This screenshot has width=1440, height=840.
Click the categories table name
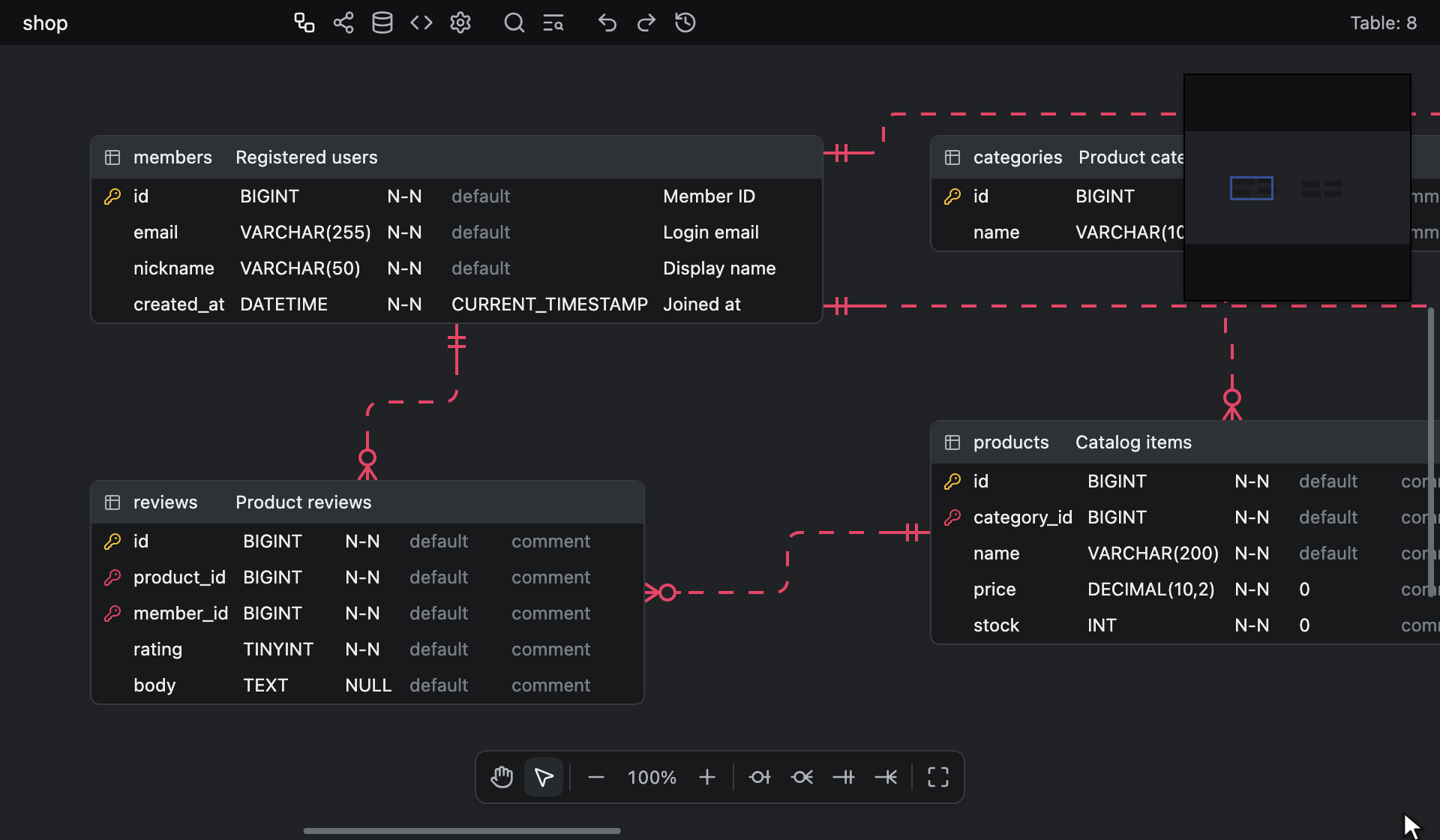pos(1018,157)
